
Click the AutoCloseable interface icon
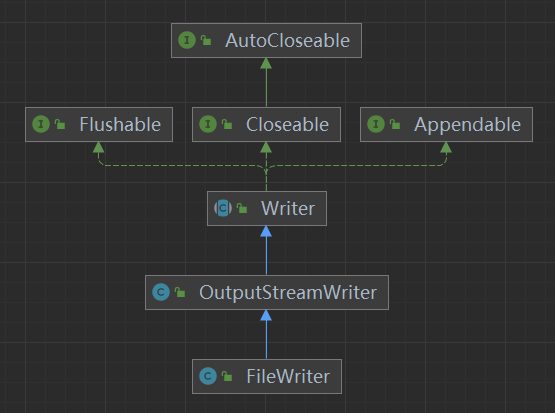(187, 40)
